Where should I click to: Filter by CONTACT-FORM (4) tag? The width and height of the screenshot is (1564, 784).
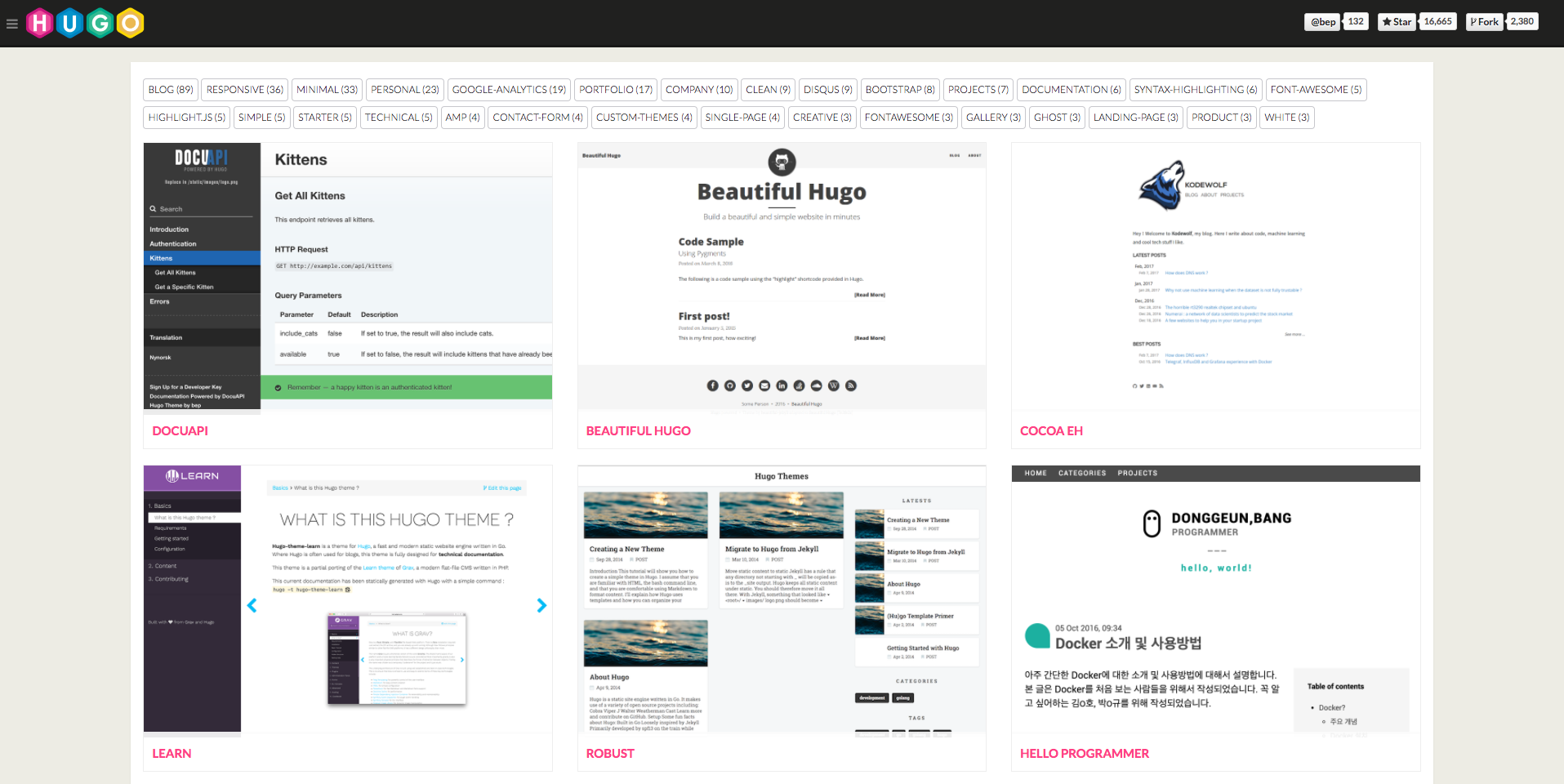[x=538, y=118]
